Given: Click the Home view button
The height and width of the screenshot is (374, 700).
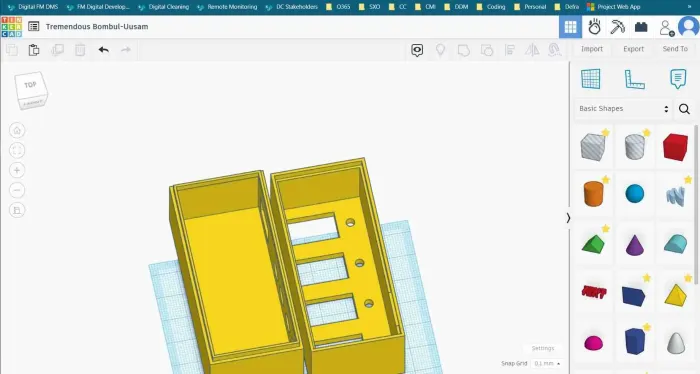Looking at the screenshot, I should tap(17, 130).
